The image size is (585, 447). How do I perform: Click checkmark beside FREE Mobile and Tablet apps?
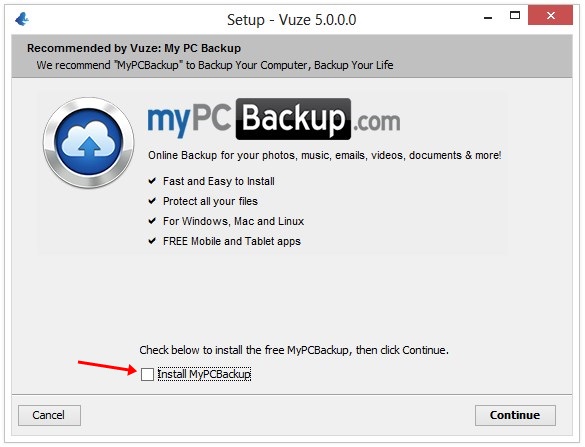click(152, 241)
